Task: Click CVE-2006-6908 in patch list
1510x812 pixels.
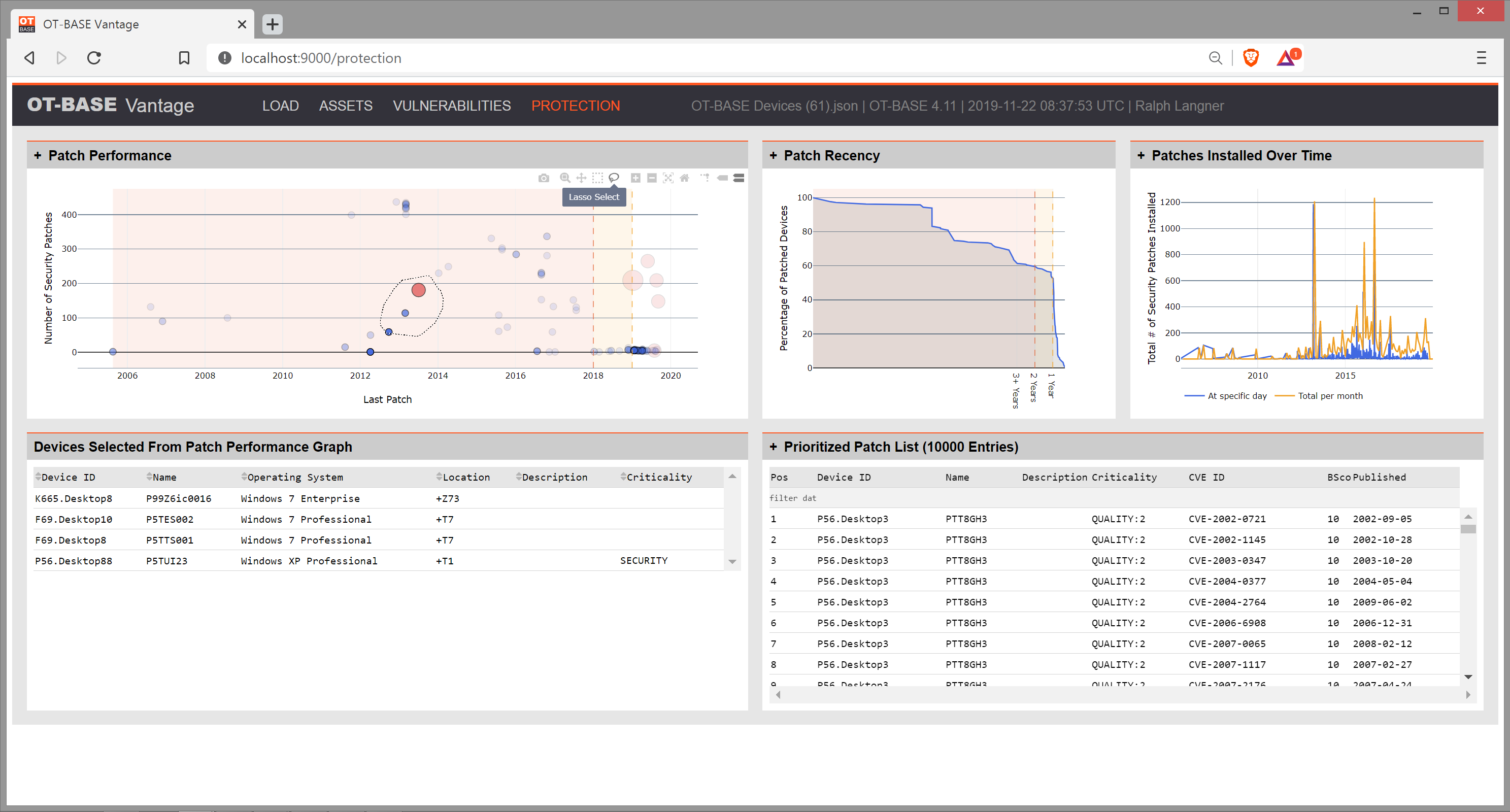Action: tap(1227, 623)
